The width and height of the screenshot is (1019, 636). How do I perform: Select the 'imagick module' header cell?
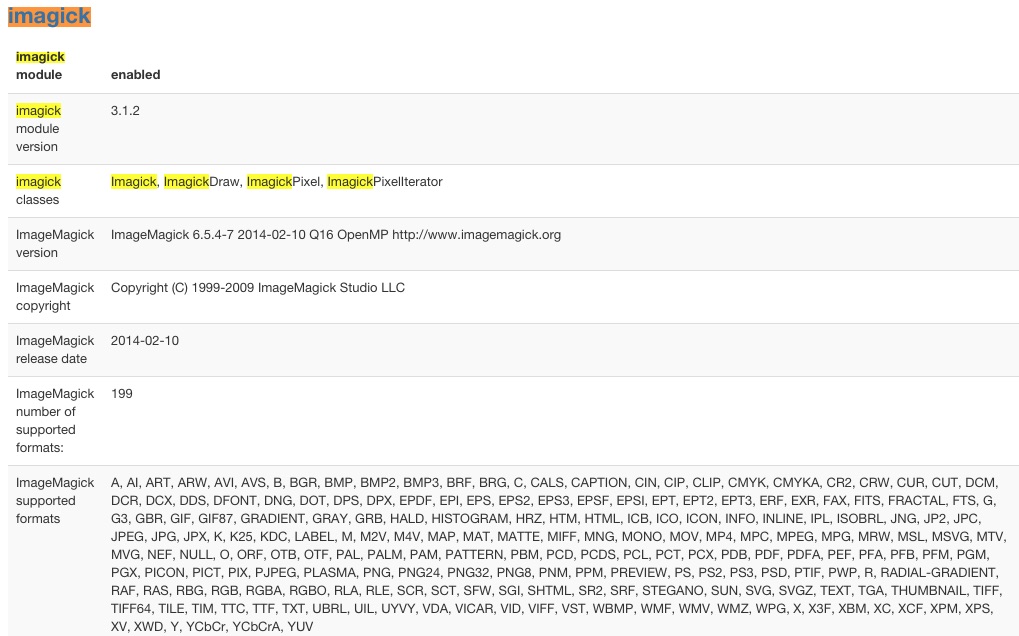pyautogui.click(x=40, y=66)
